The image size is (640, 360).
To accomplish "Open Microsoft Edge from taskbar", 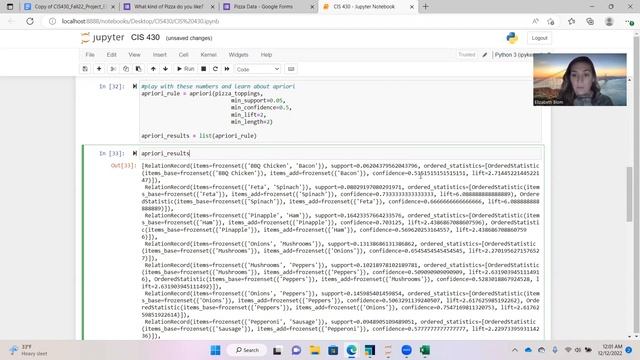I will click(x=351, y=350).
